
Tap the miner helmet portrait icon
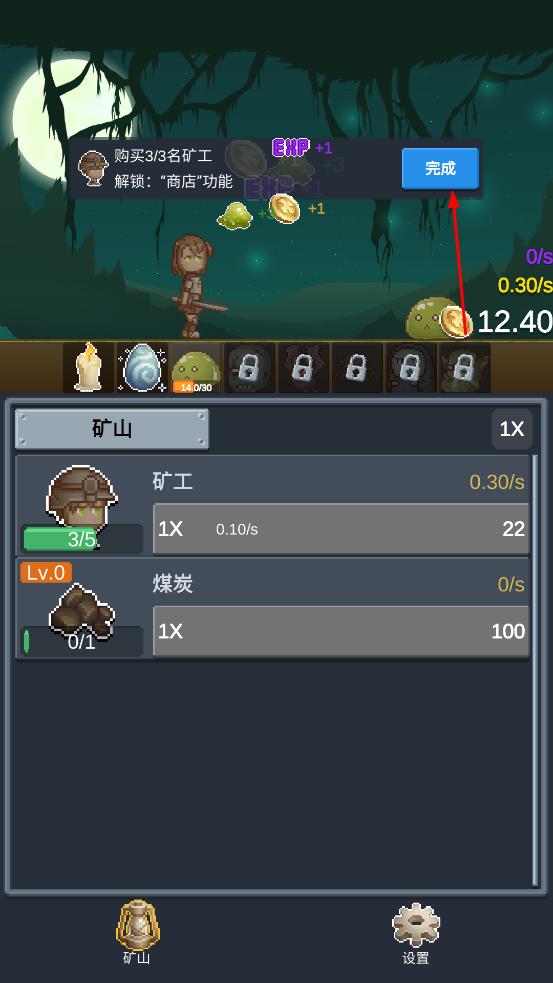pos(82,498)
